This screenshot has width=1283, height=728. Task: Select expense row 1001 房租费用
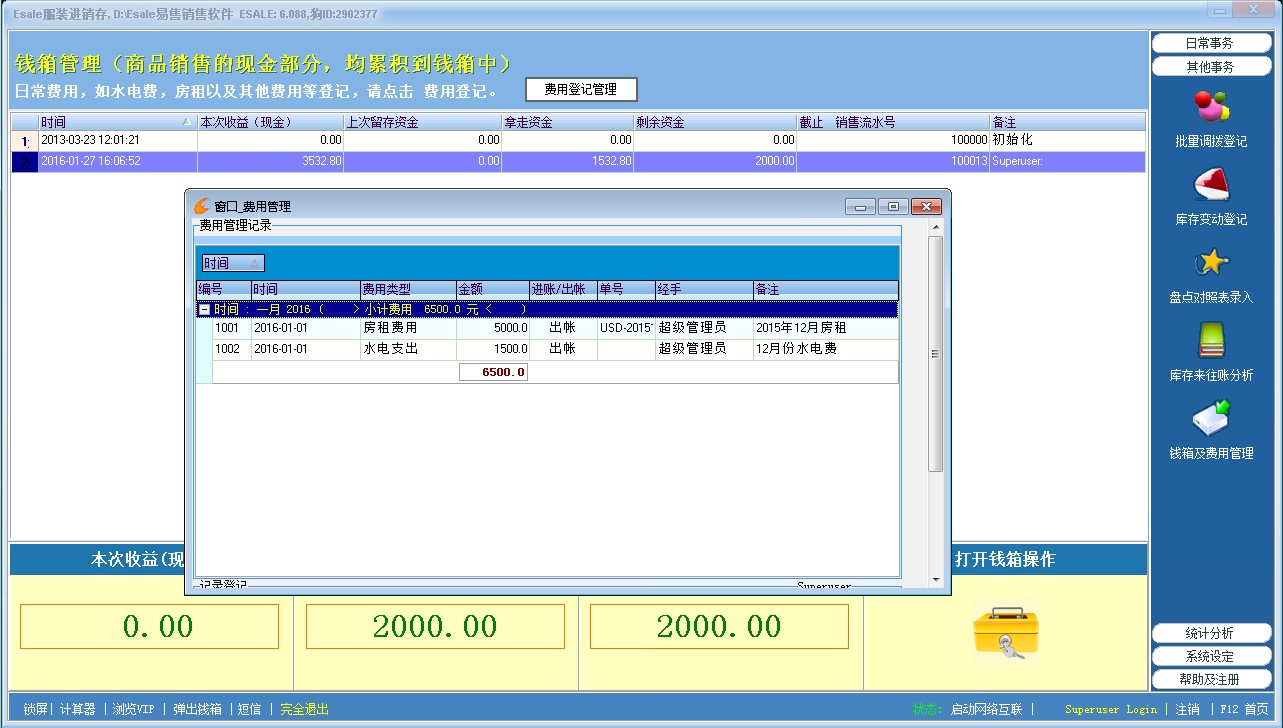(x=390, y=328)
